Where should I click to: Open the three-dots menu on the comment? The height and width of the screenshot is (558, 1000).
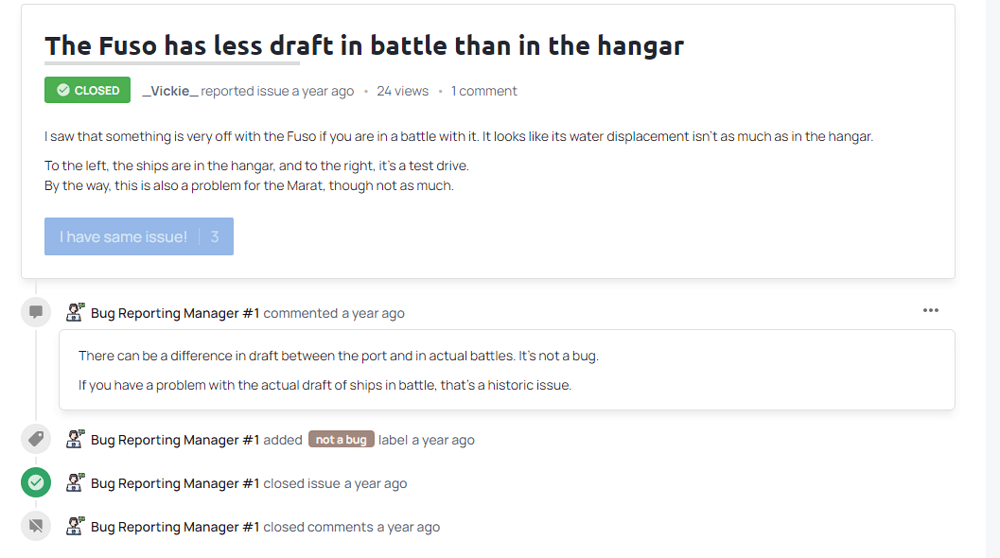pyautogui.click(x=930, y=310)
